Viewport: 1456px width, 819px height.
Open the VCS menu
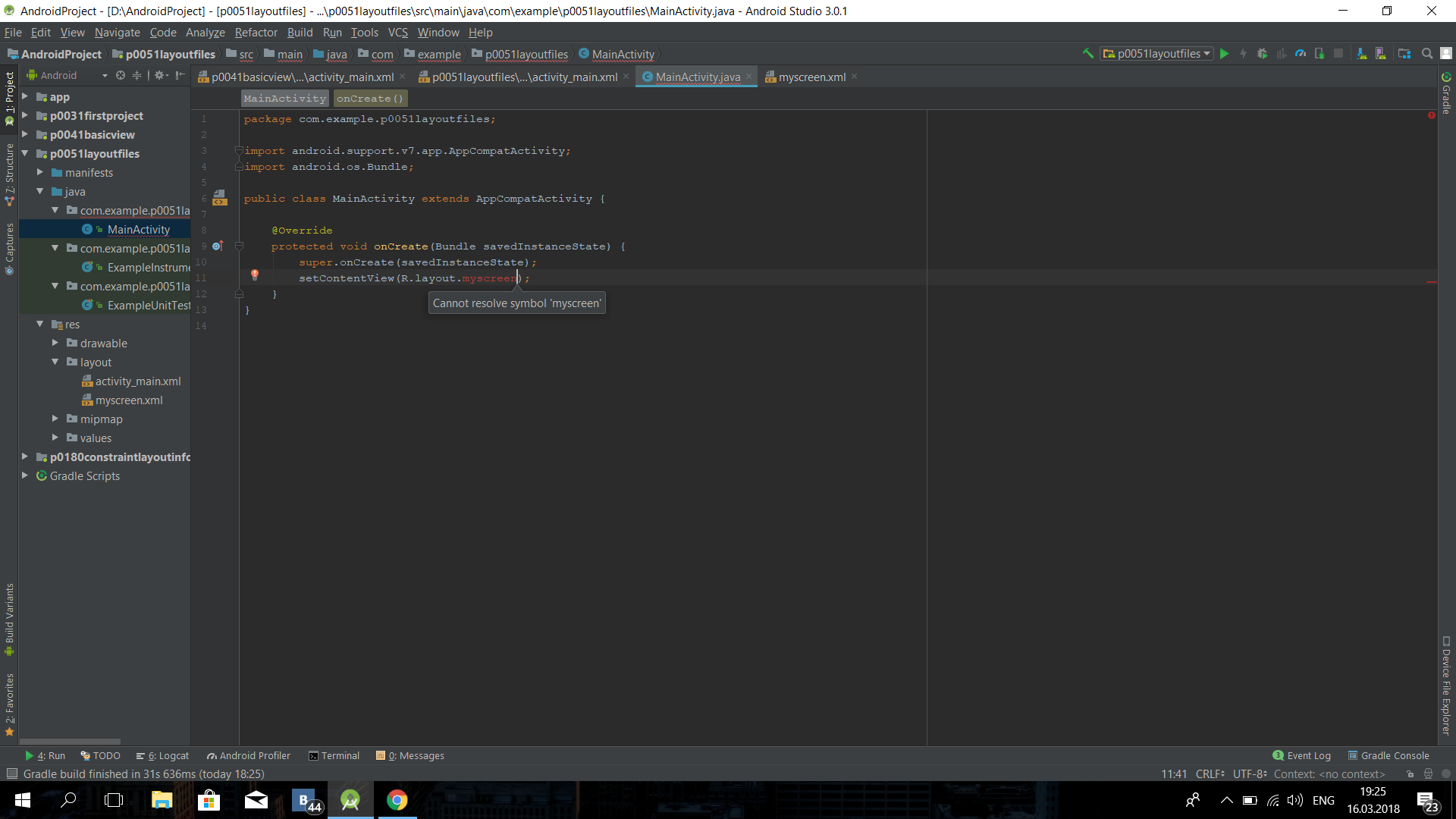pos(397,33)
